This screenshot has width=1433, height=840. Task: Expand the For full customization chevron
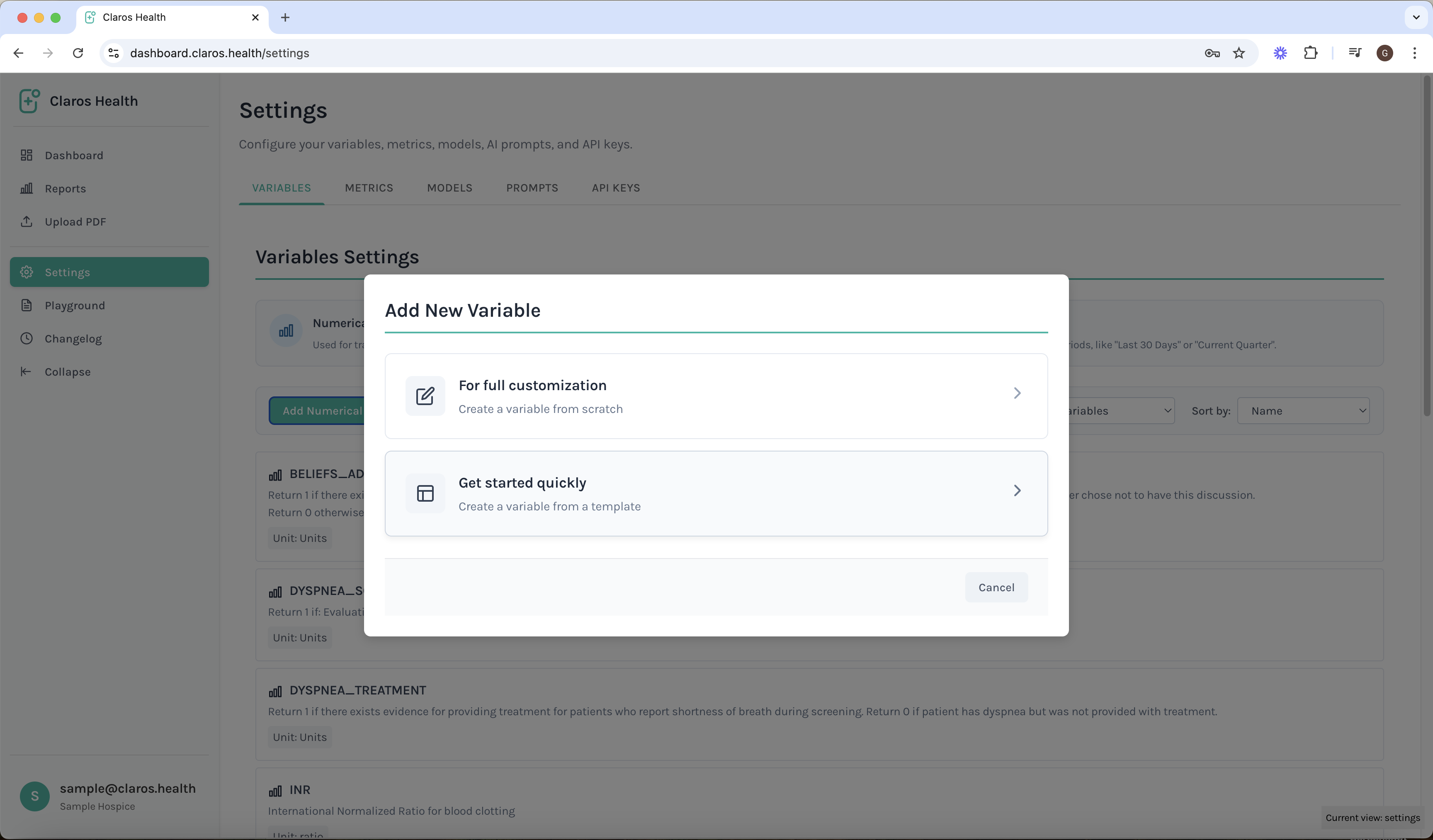pyautogui.click(x=1017, y=393)
